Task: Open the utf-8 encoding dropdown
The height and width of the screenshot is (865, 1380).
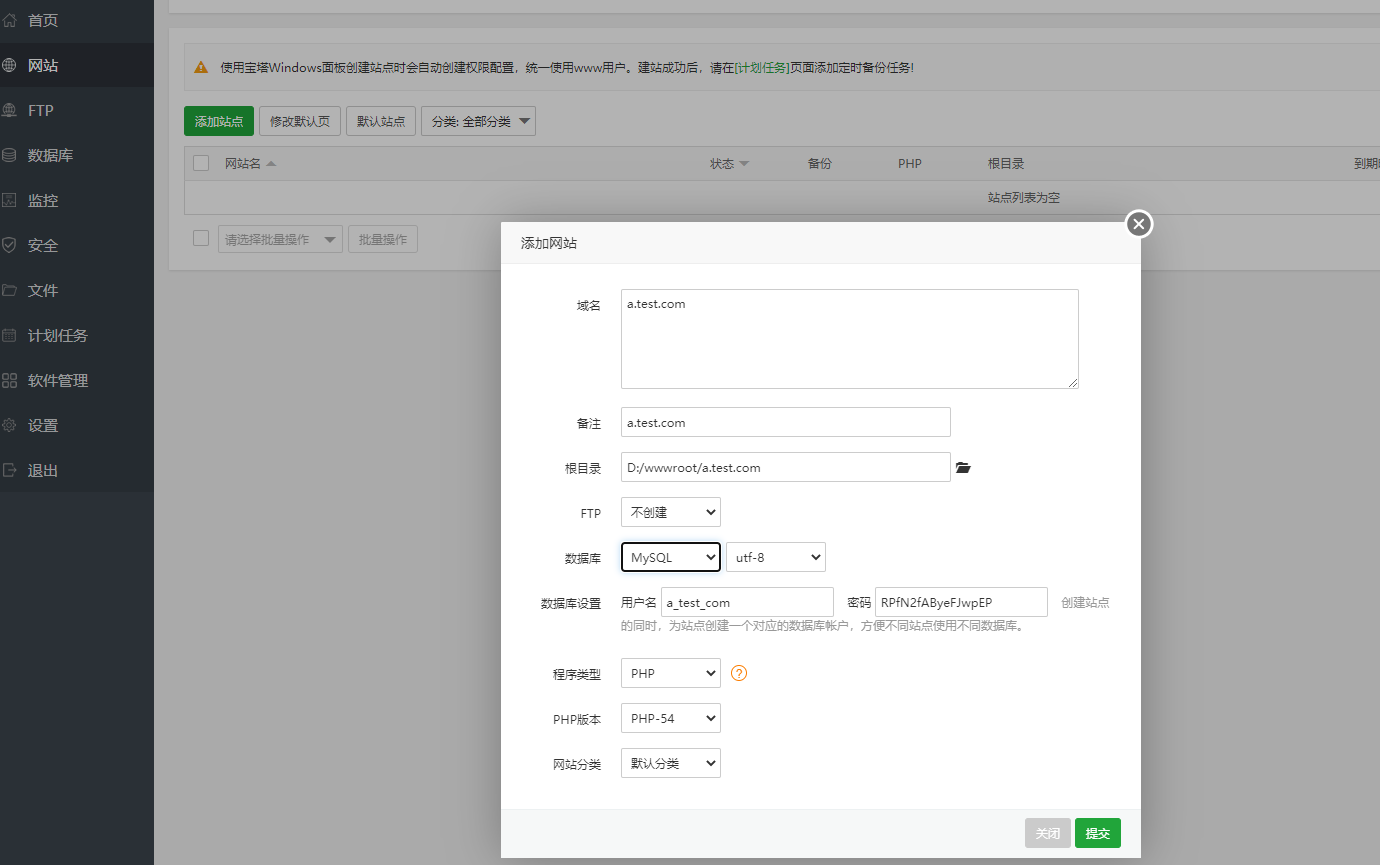Action: 776,557
